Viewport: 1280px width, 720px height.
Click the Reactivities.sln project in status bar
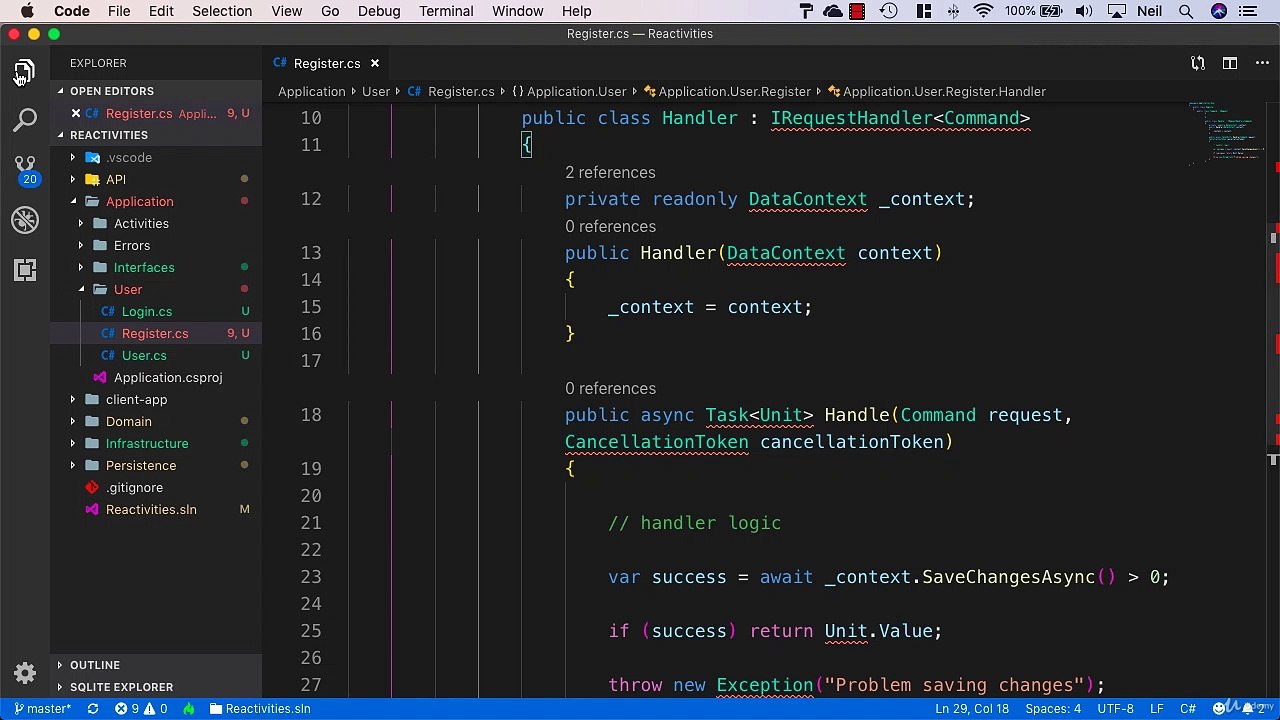click(x=260, y=708)
